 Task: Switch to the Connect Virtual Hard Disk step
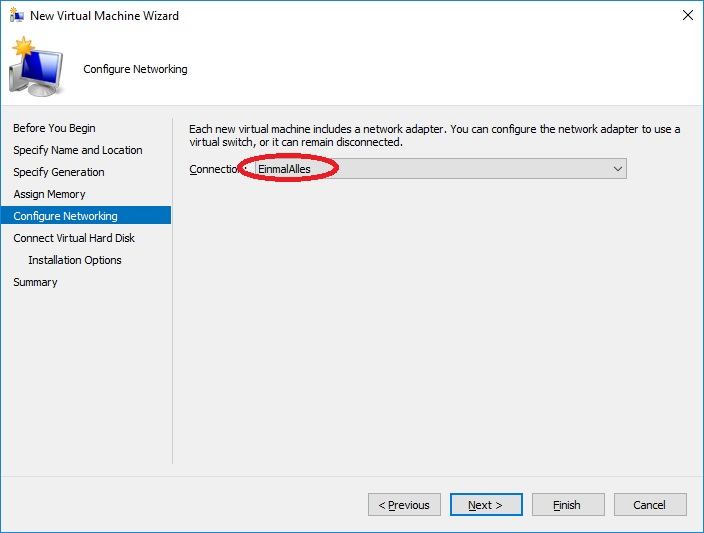coord(74,238)
